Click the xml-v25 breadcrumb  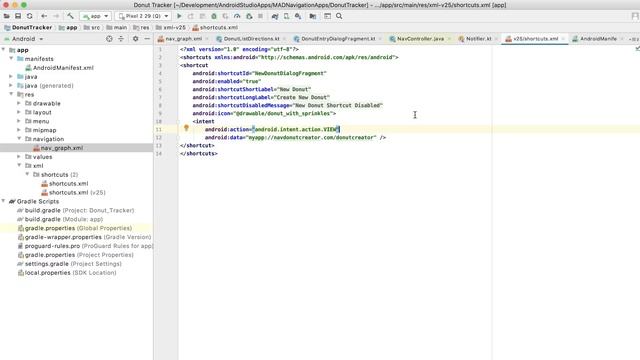click(x=170, y=27)
